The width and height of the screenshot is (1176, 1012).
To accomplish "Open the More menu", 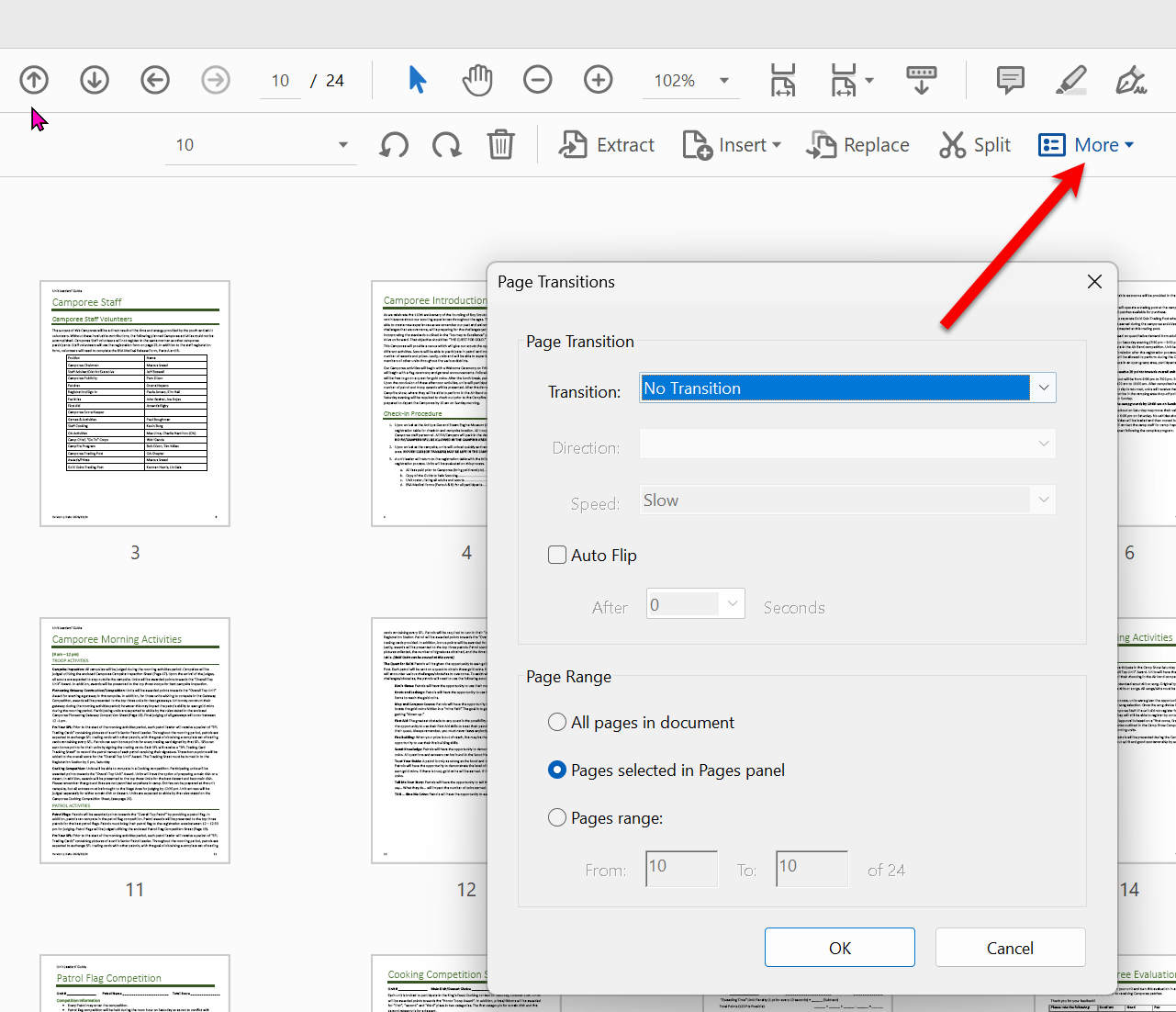I will (x=1086, y=144).
